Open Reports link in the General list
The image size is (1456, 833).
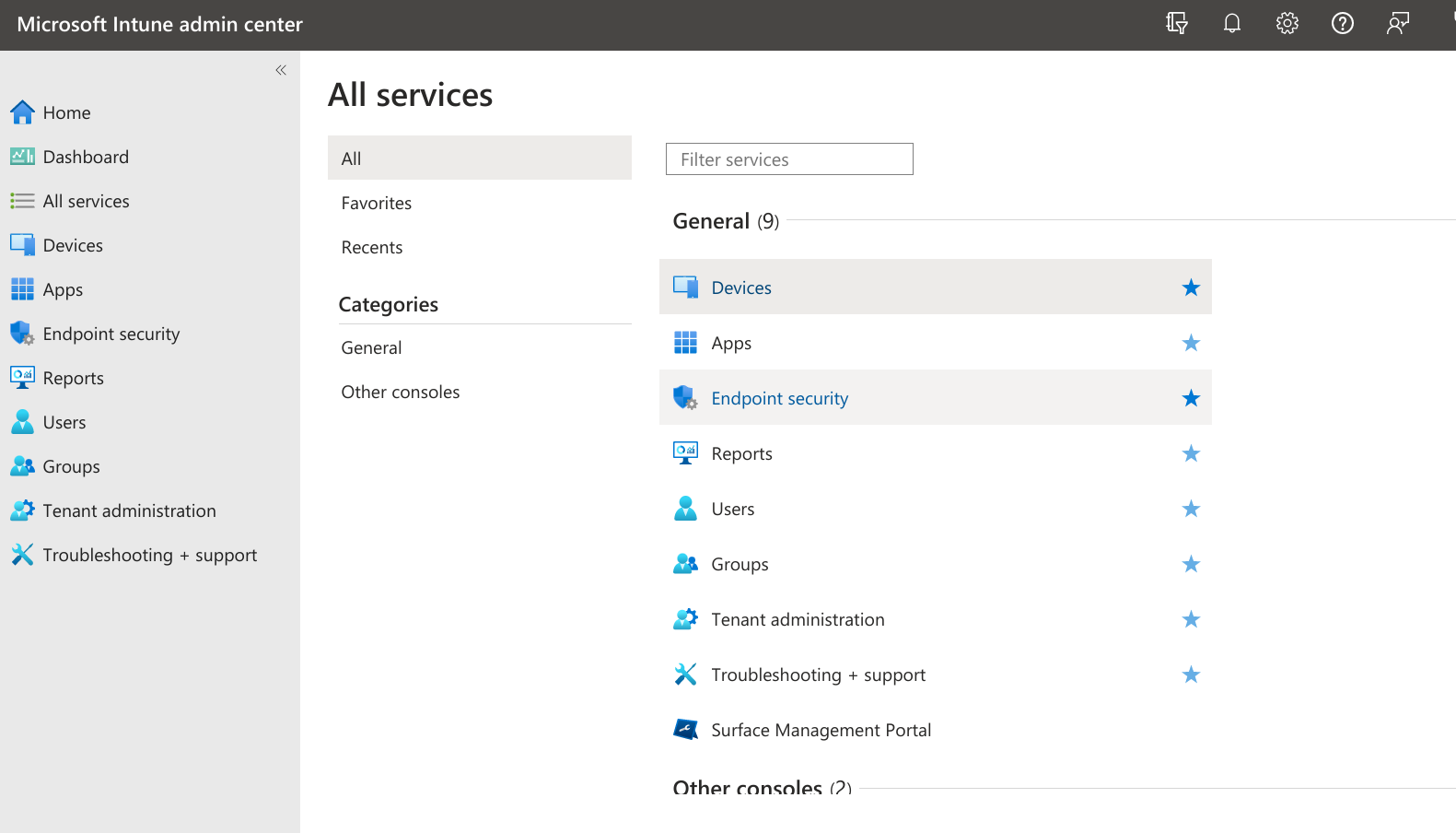click(x=741, y=454)
